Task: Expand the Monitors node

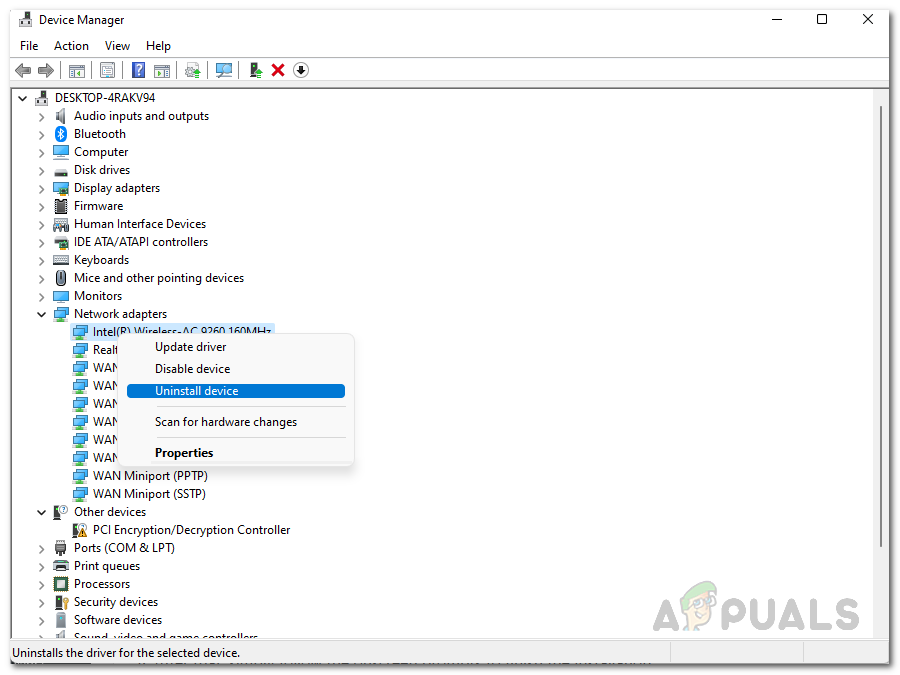Action: [41, 297]
